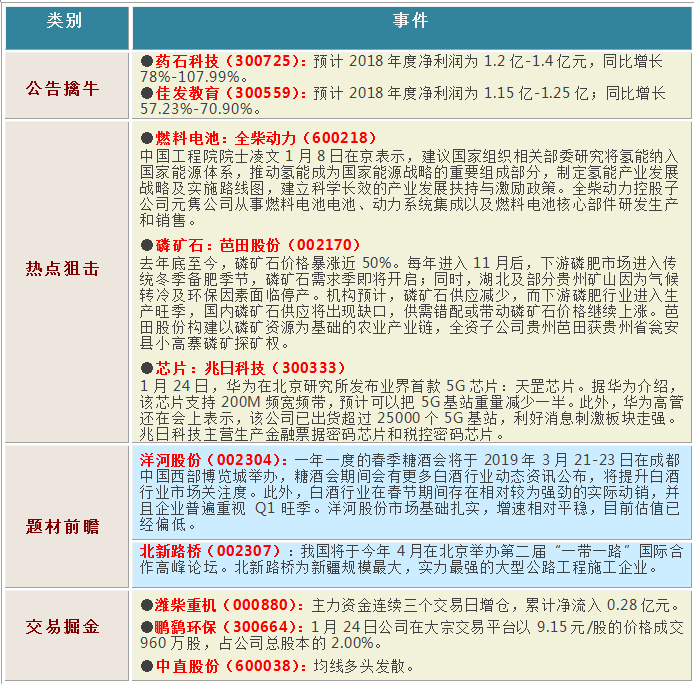The image size is (694, 684).
Task: Click the line starting 县小高寨磷矿探矿权
Action: [214, 343]
